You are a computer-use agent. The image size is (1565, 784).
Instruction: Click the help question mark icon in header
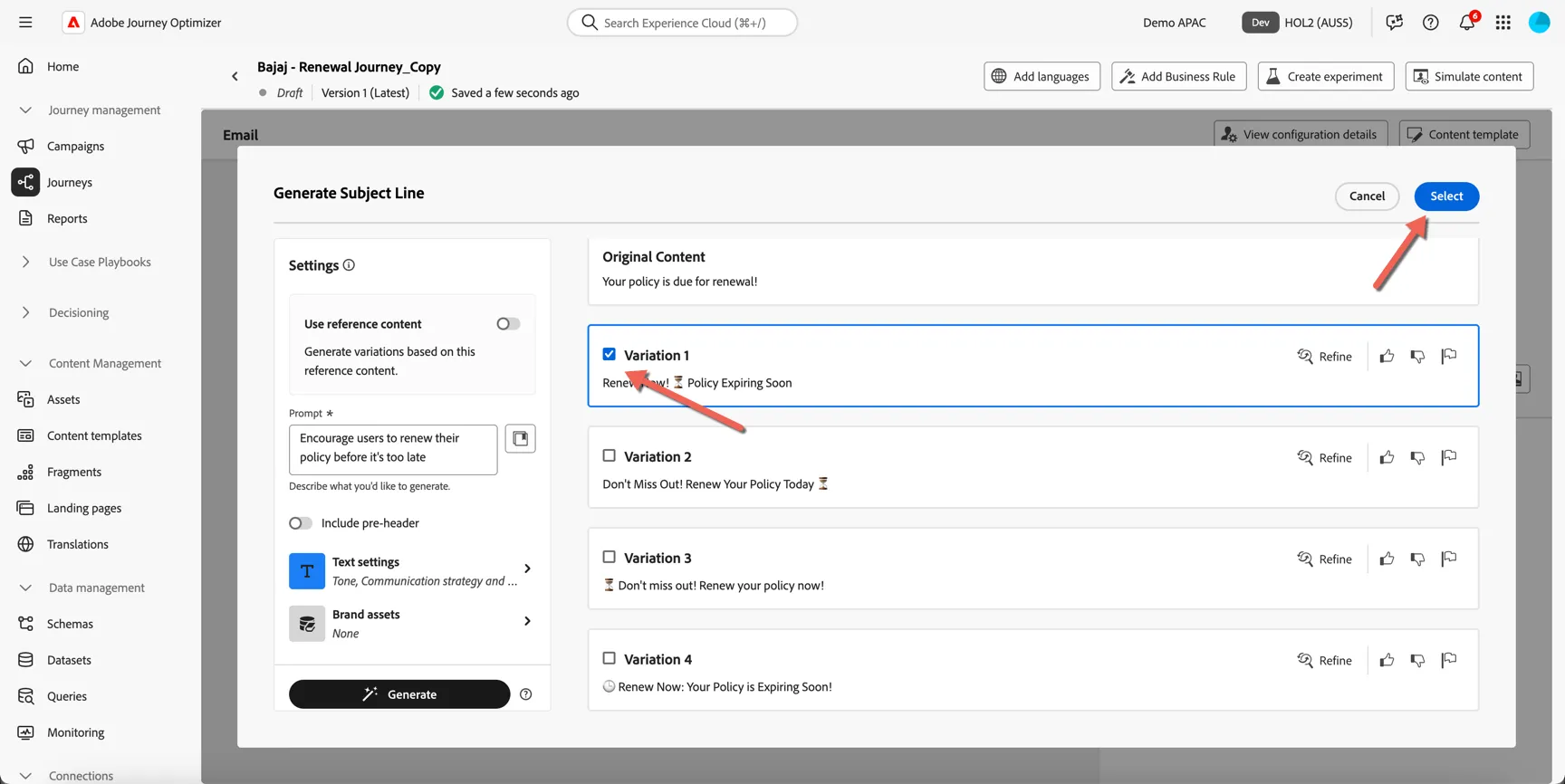pos(1431,22)
